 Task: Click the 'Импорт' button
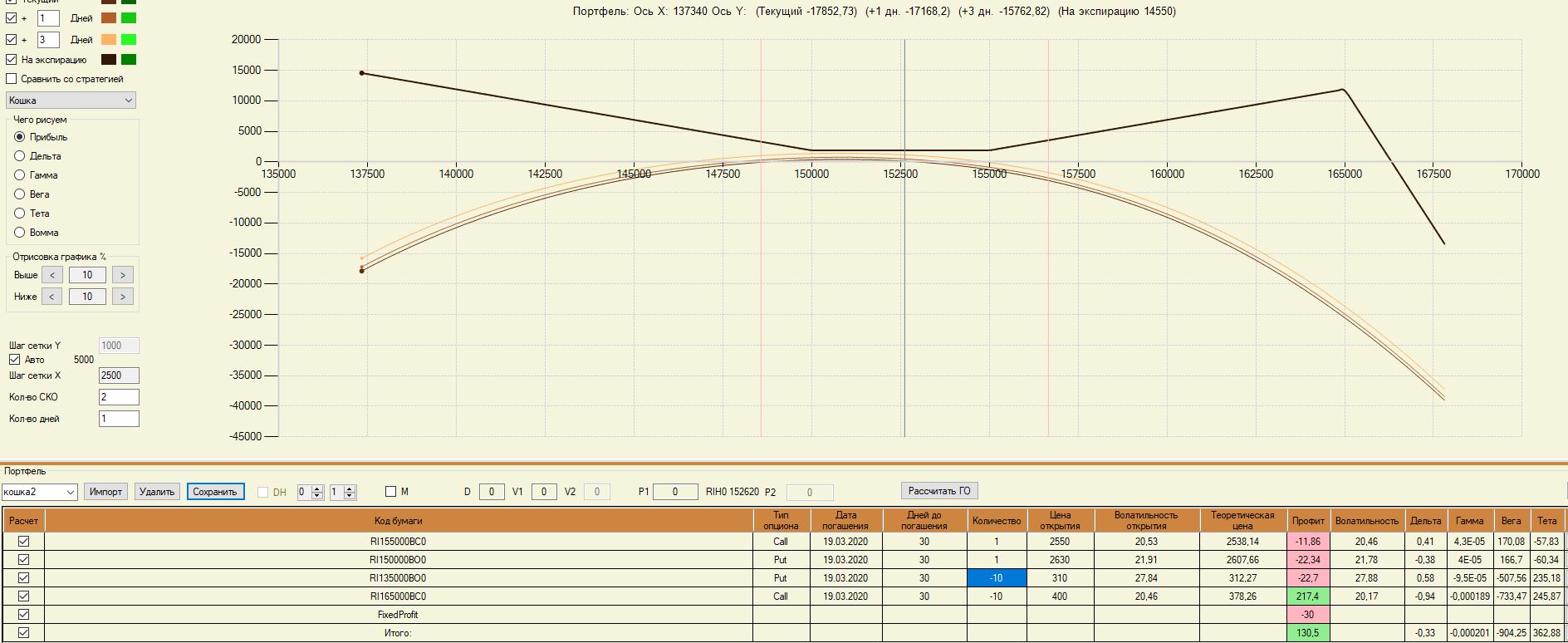tap(105, 492)
